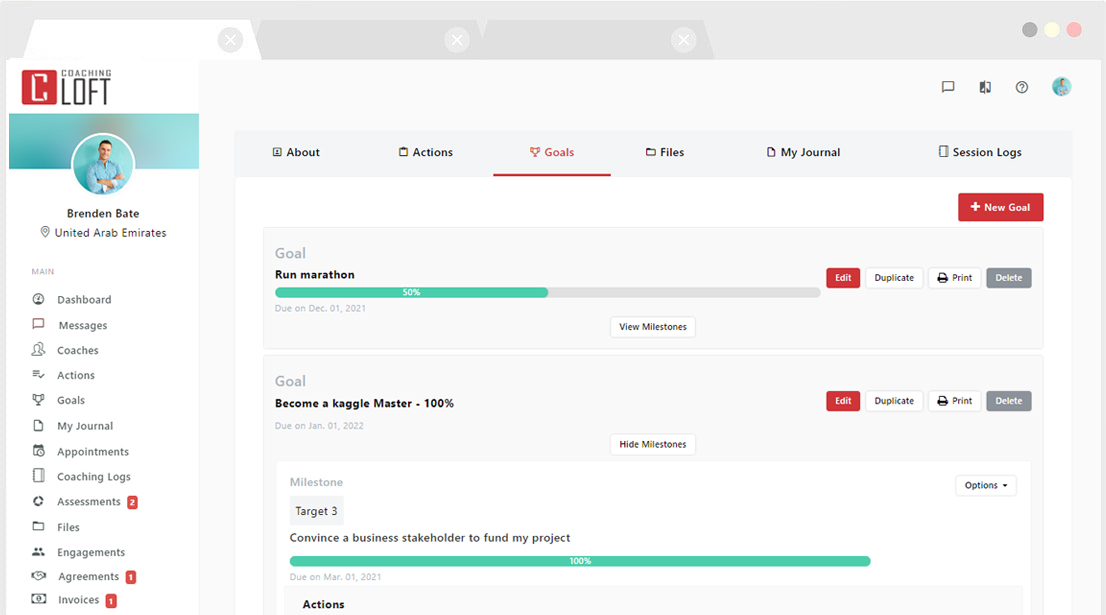The width and height of the screenshot is (1106, 615).
Task: Edit the Run marathon goal
Action: 843,278
